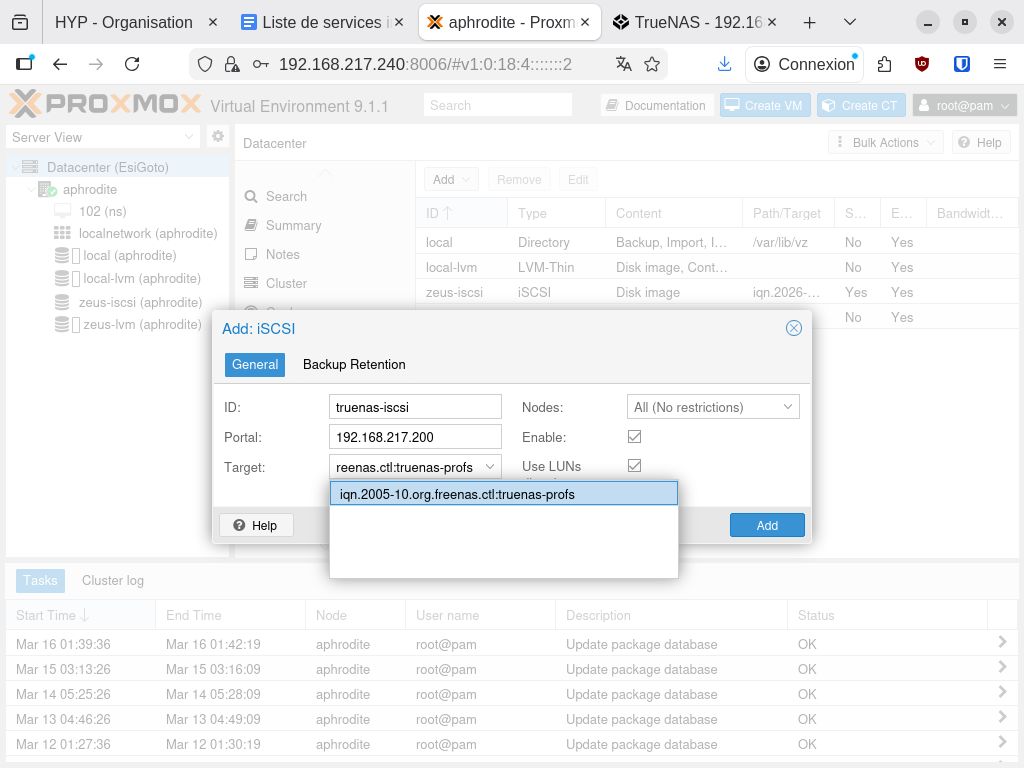Image resolution: width=1024 pixels, height=768 pixels.
Task: Select the General tab
Action: 255,365
